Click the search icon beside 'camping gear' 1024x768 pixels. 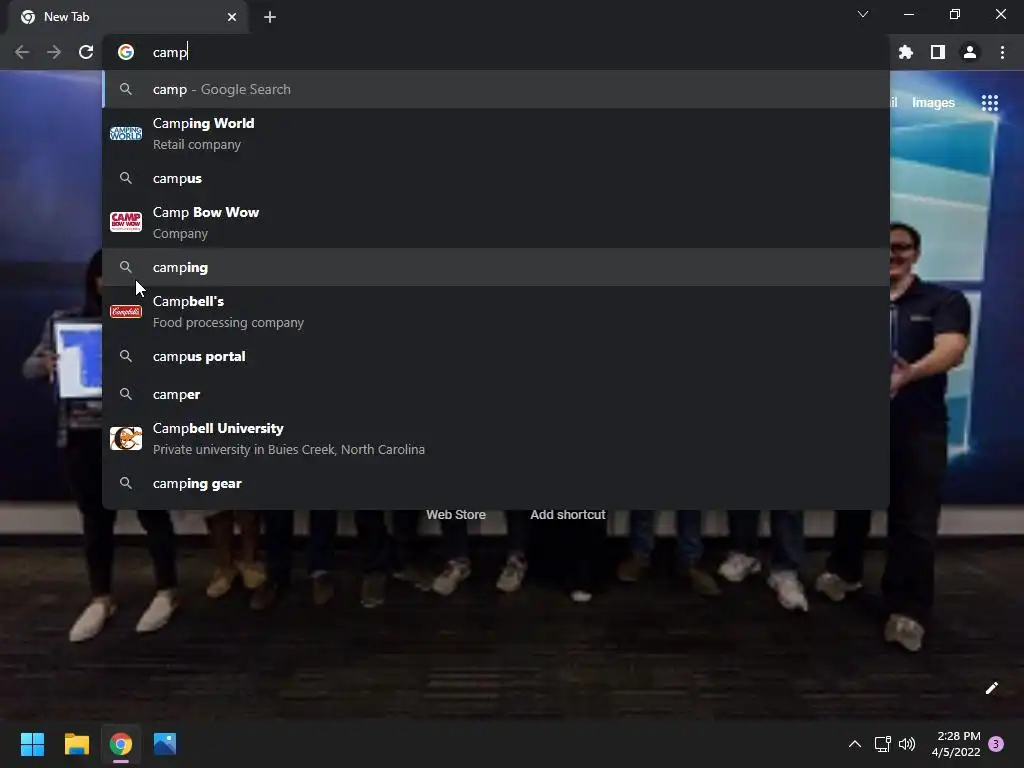[x=126, y=483]
